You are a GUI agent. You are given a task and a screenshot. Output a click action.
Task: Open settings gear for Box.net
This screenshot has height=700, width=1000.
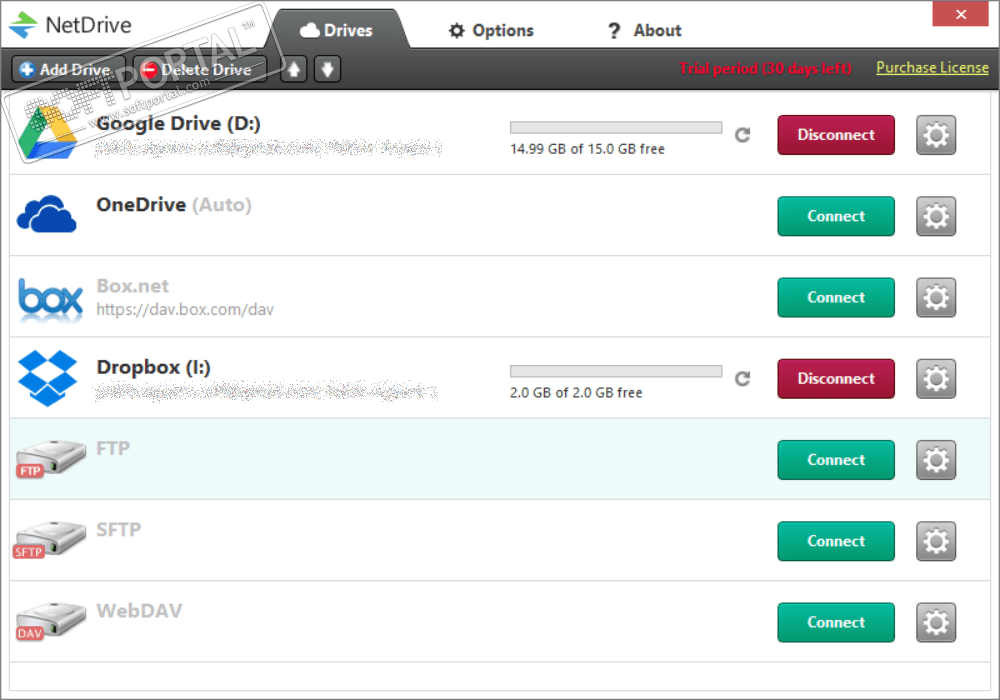(x=936, y=297)
